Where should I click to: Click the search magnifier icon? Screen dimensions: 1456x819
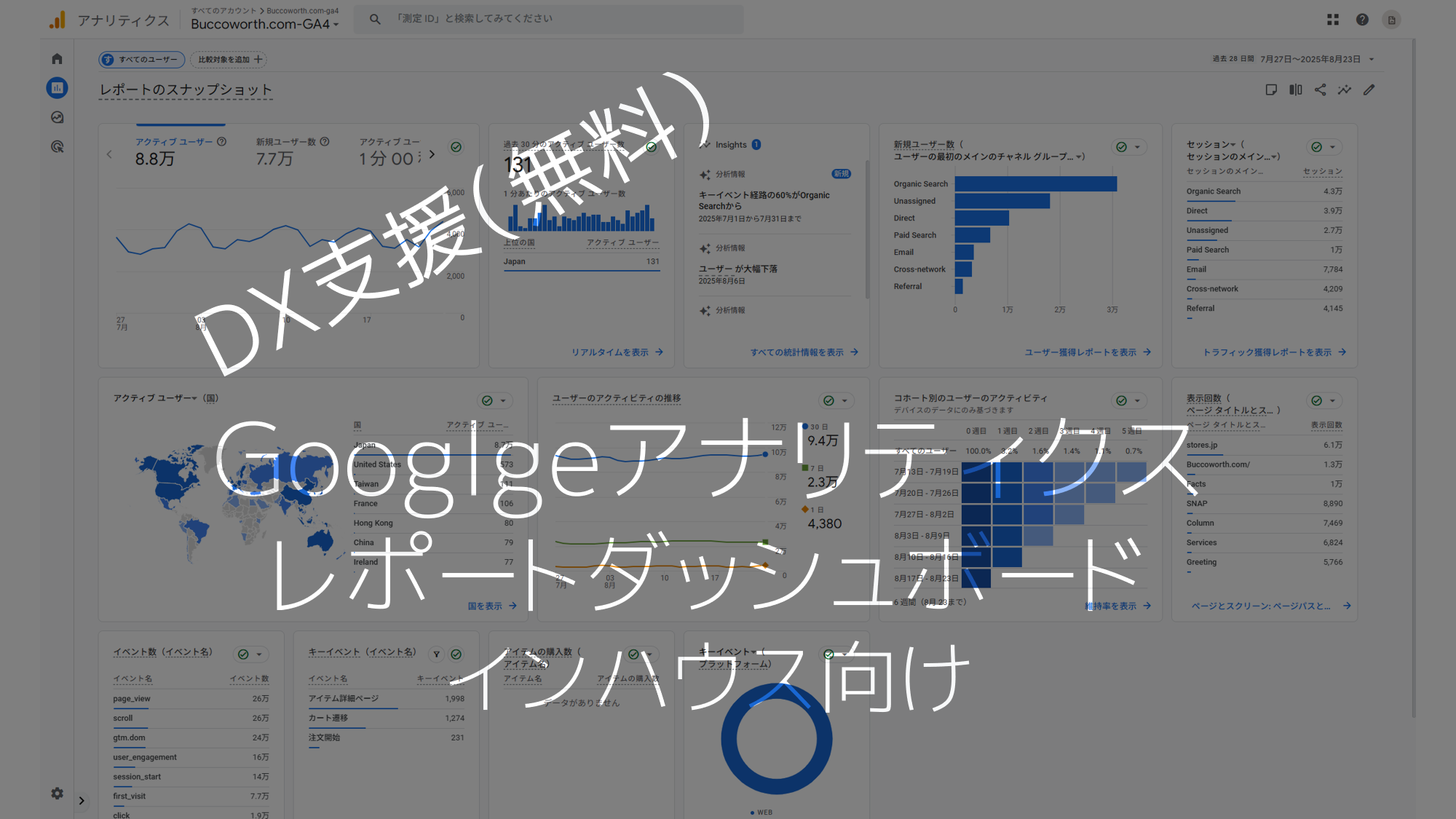click(374, 19)
